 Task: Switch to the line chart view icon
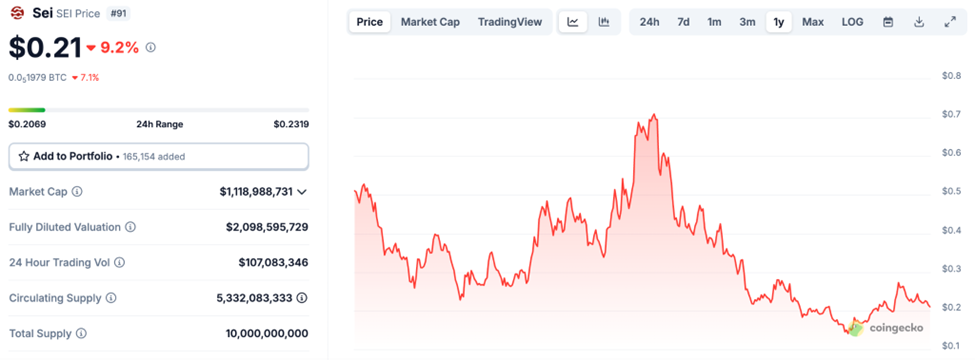pyautogui.click(x=573, y=22)
